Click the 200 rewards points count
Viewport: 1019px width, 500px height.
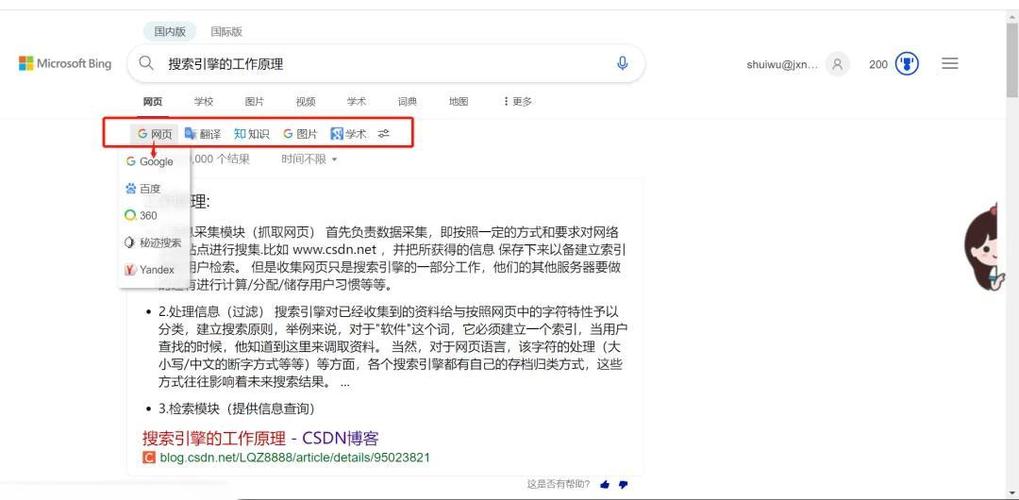[x=878, y=64]
